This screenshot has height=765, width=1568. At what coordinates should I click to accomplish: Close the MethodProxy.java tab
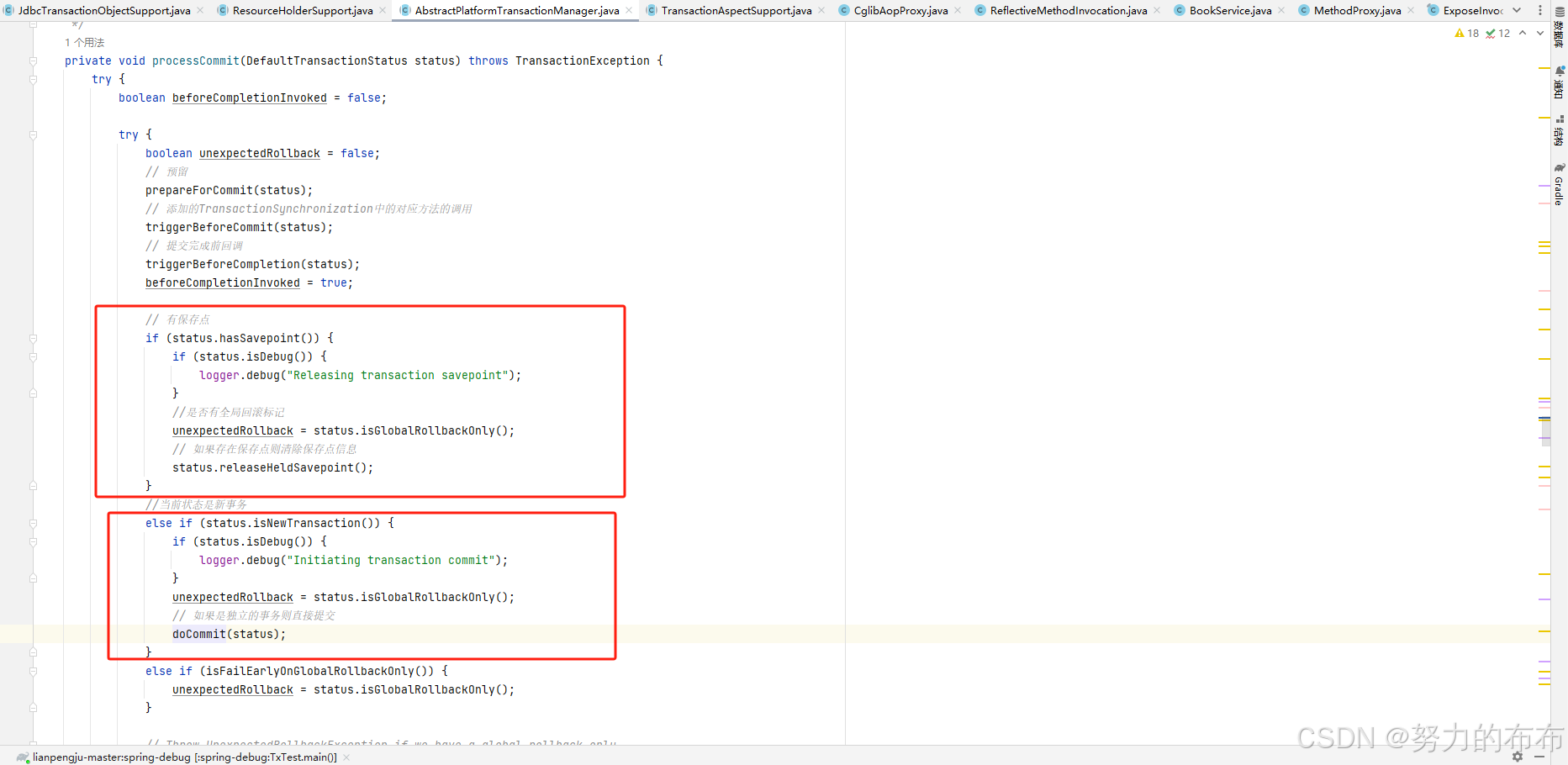[x=1411, y=10]
